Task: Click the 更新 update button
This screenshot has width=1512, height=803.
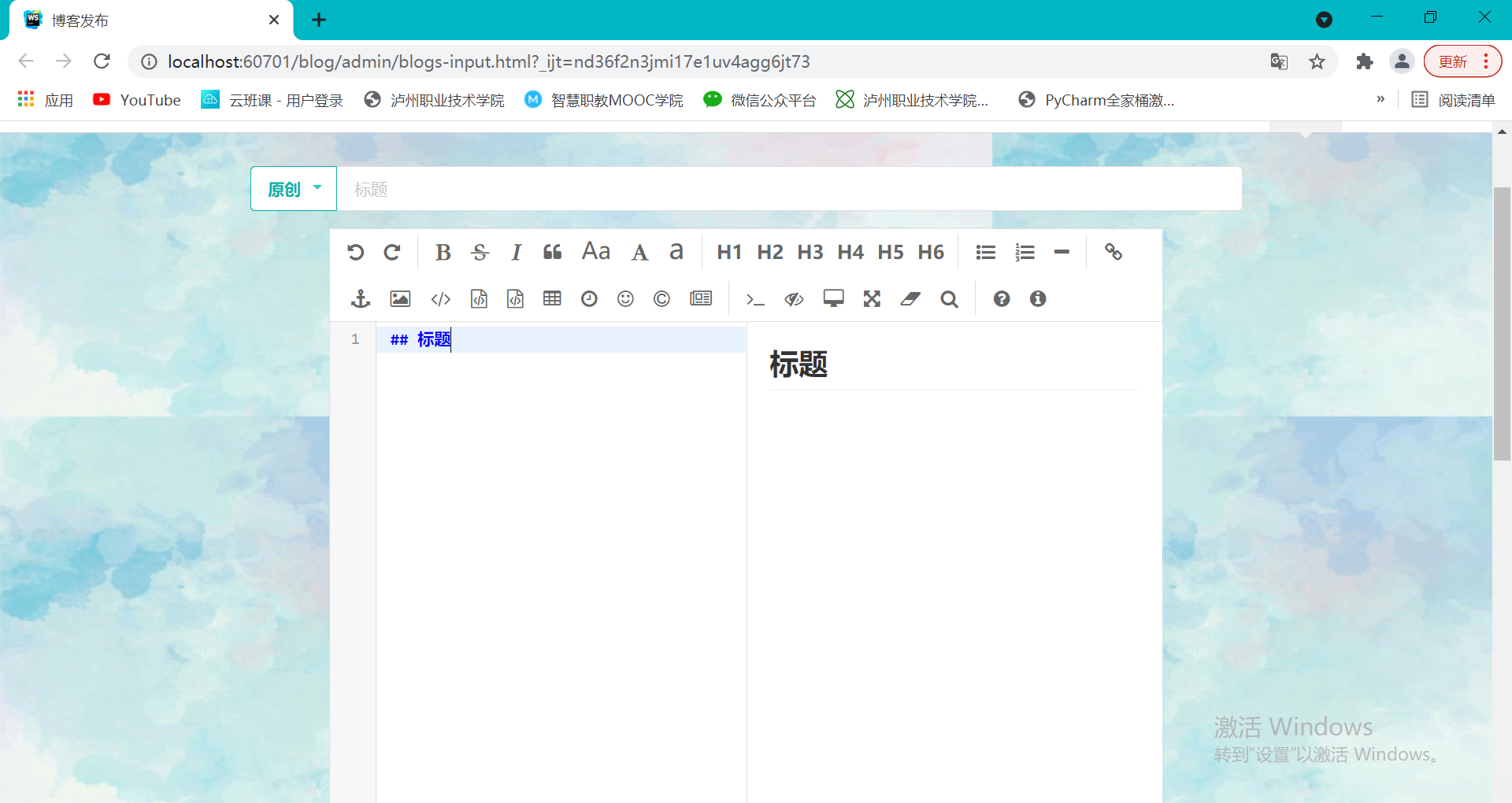Action: point(1454,61)
